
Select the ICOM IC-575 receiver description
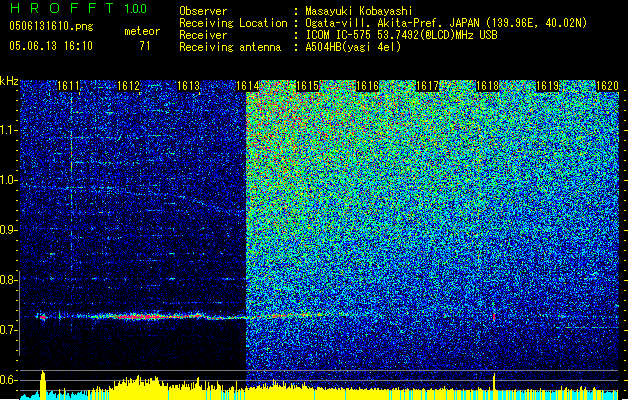(402, 35)
